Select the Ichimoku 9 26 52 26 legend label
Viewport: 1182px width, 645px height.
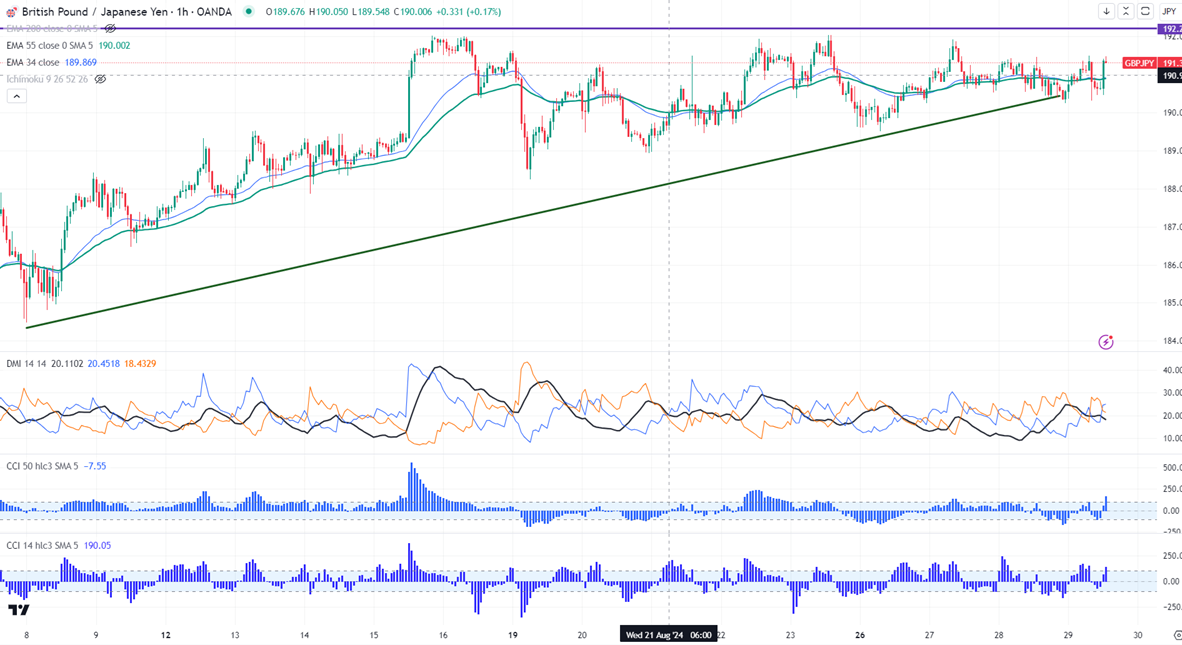point(47,79)
